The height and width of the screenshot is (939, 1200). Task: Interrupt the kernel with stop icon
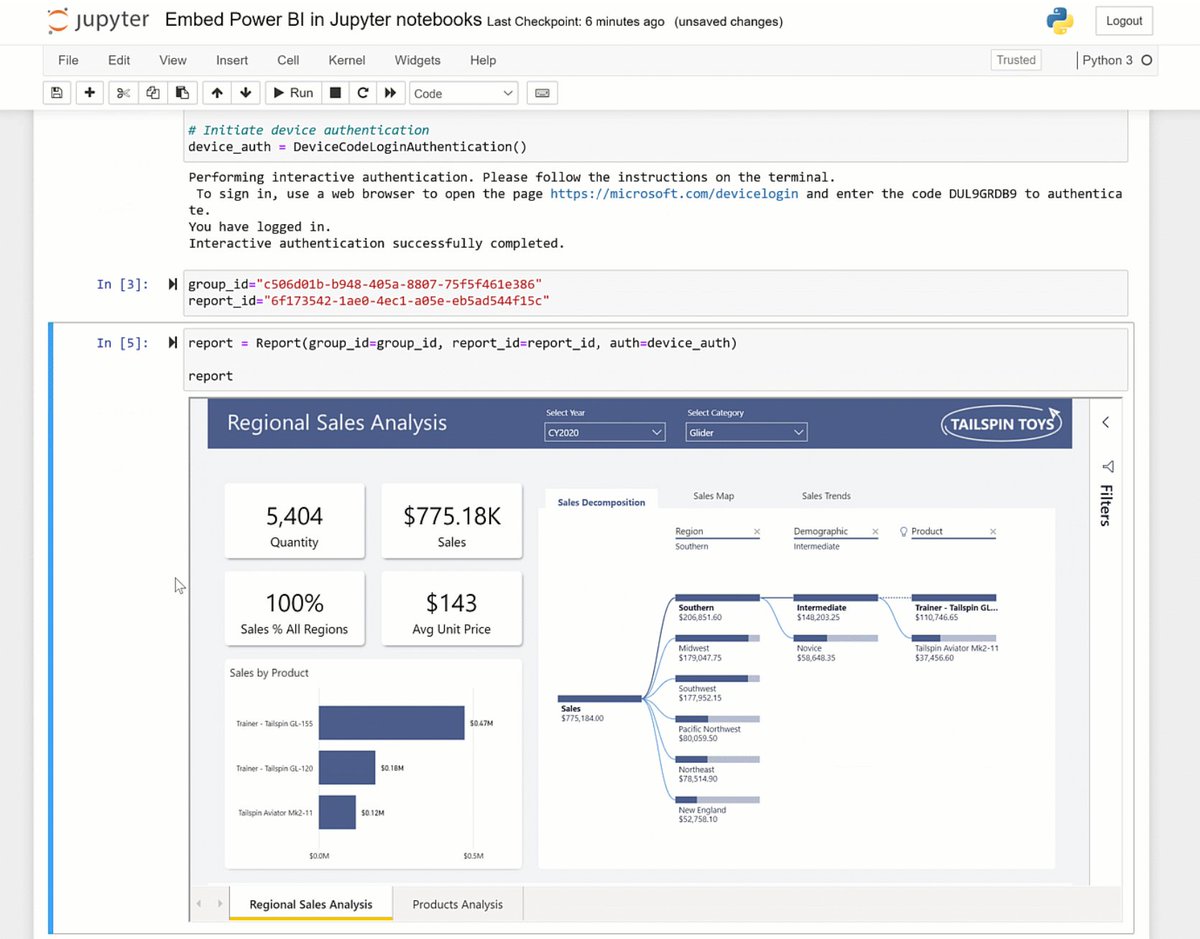tap(336, 93)
